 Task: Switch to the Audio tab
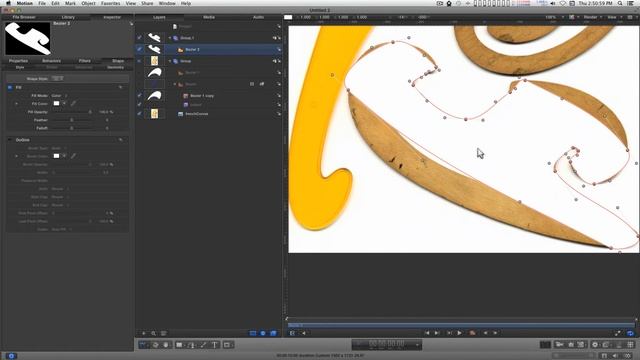coord(258,17)
